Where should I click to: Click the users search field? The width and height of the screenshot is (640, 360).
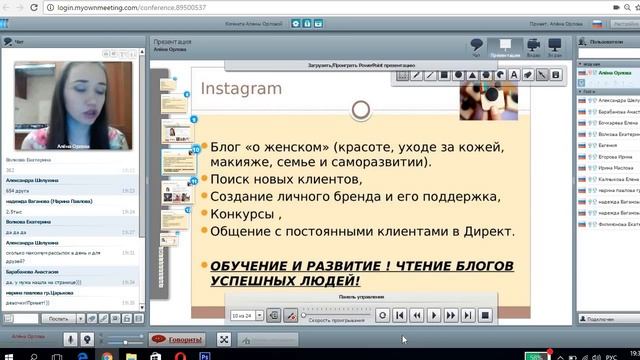pyautogui.click(x=609, y=53)
